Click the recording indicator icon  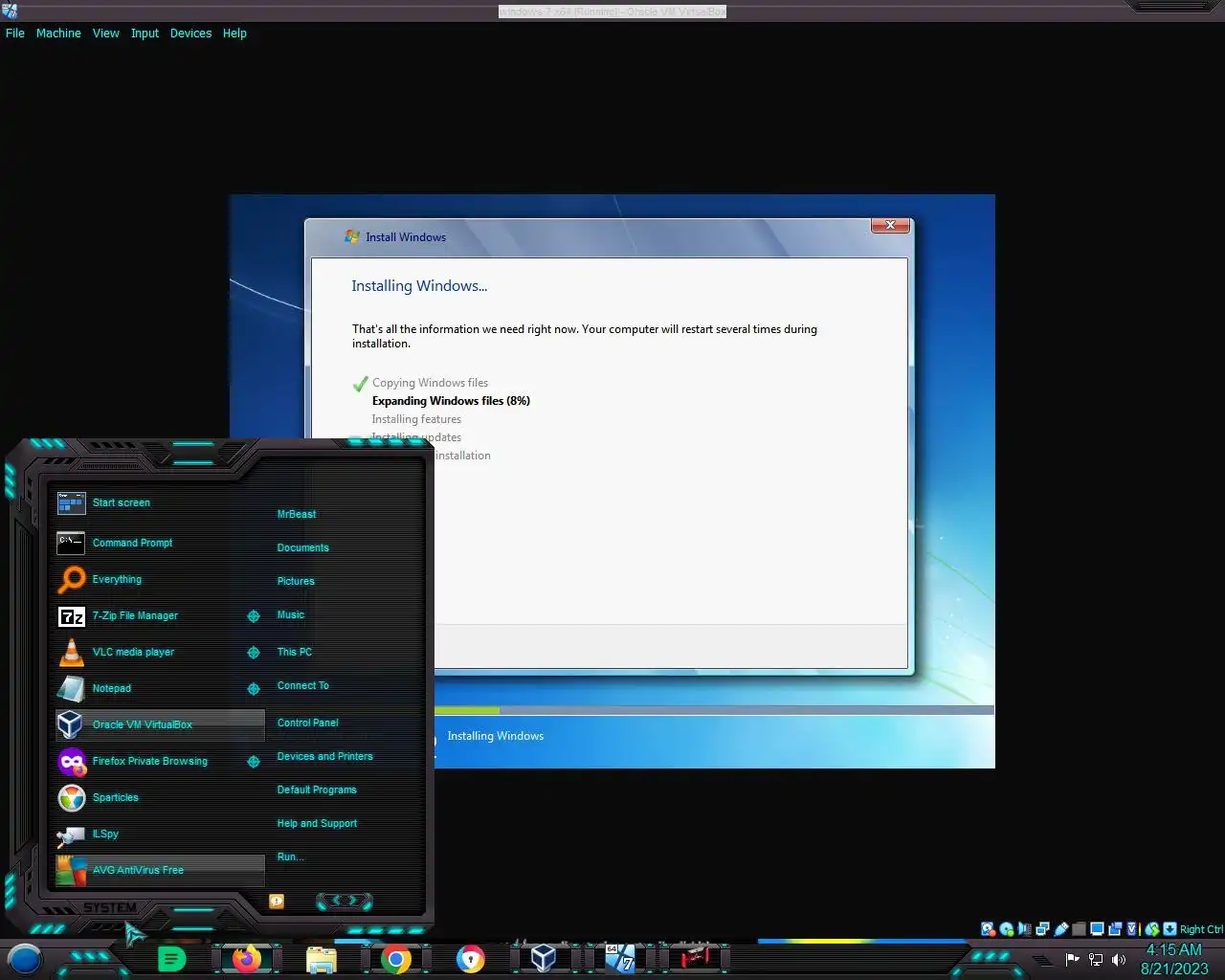1115,928
